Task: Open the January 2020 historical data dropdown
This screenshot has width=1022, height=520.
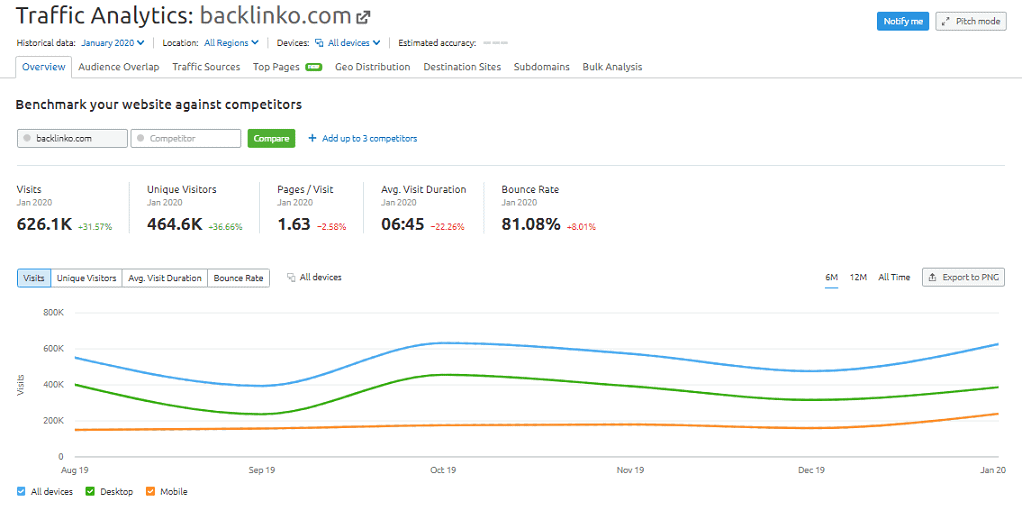Action: [113, 43]
